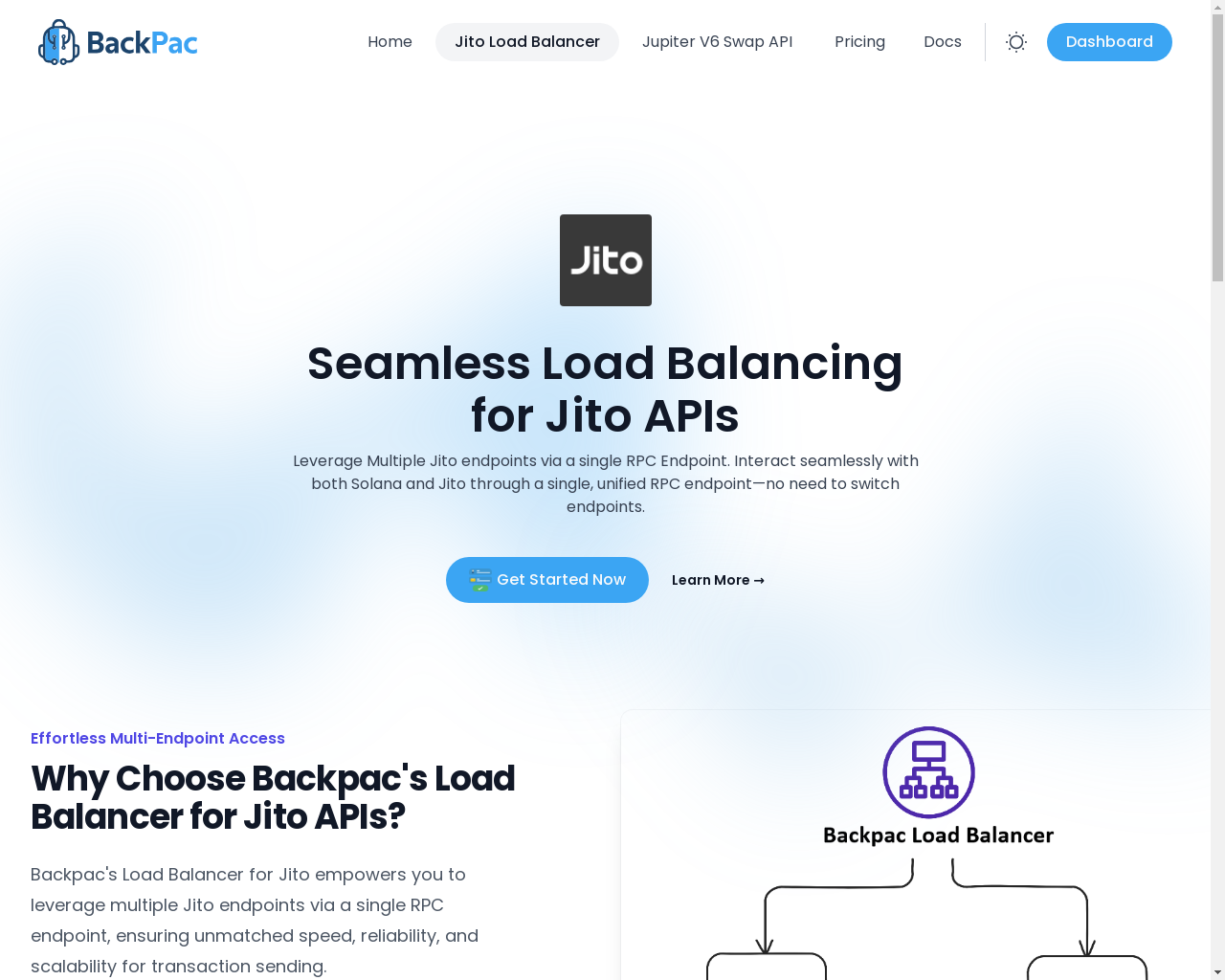1225x980 pixels.
Task: Click the Seamless Load Balancing headline
Action: 605,390
